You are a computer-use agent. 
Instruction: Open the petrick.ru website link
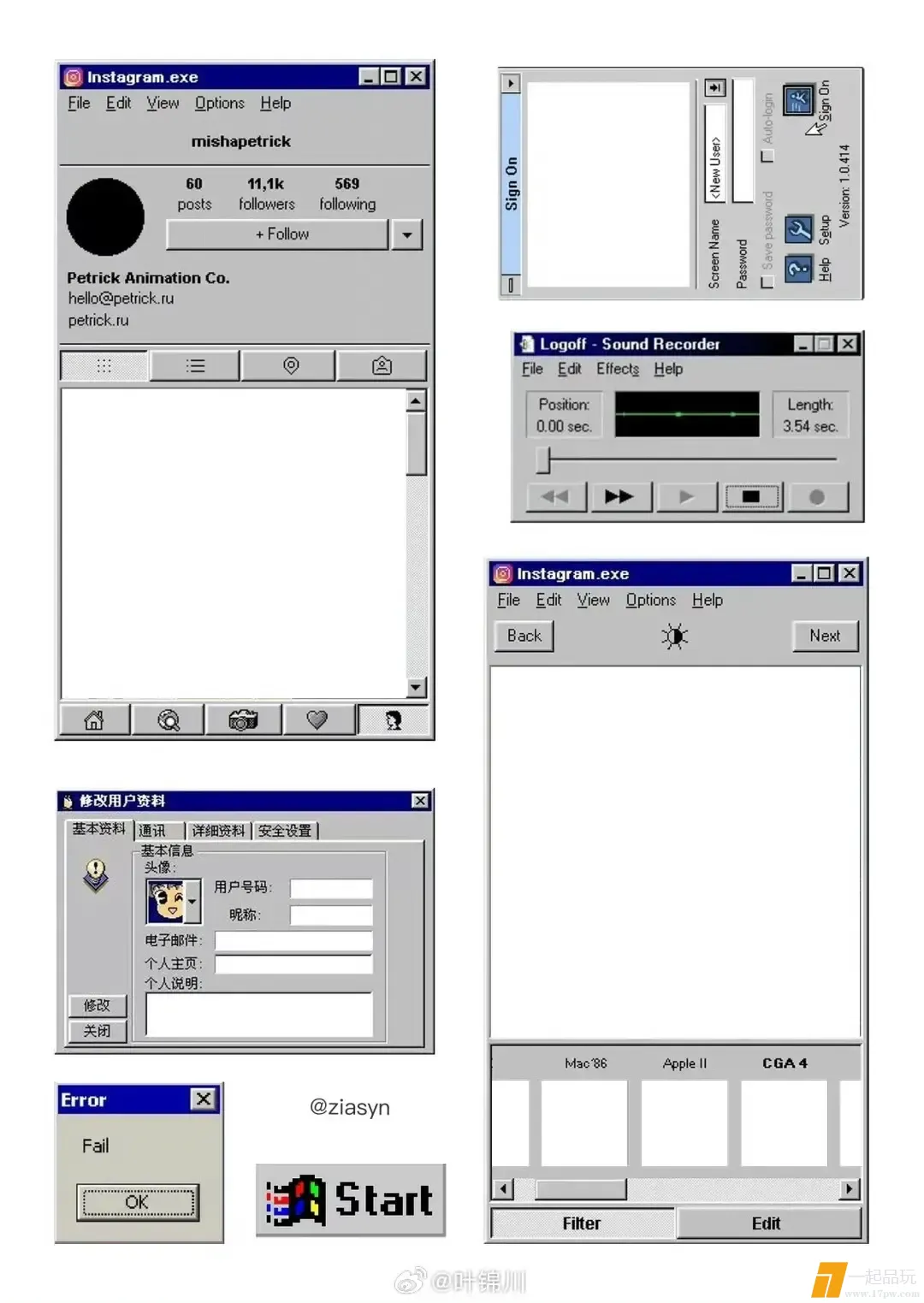tap(98, 320)
